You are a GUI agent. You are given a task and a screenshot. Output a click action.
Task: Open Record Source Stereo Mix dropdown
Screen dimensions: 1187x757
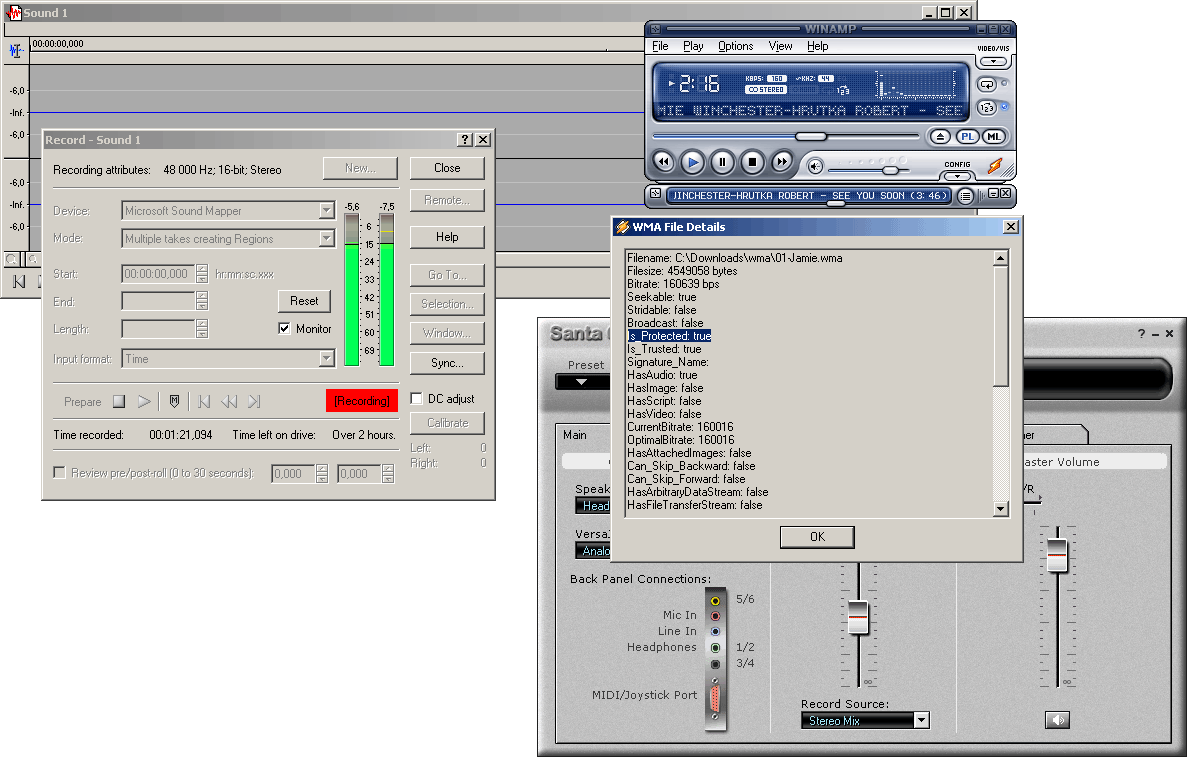tap(921, 720)
